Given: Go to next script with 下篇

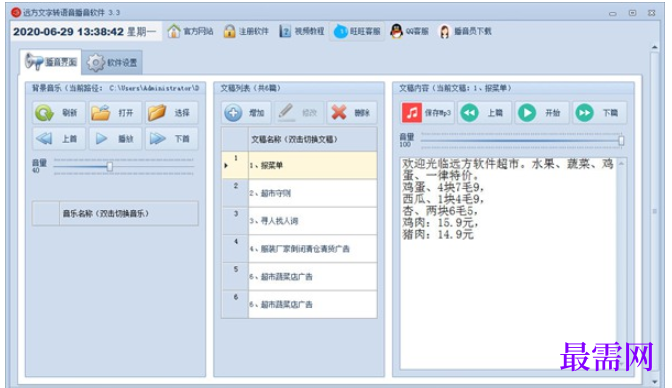Looking at the screenshot, I should 600,113.
